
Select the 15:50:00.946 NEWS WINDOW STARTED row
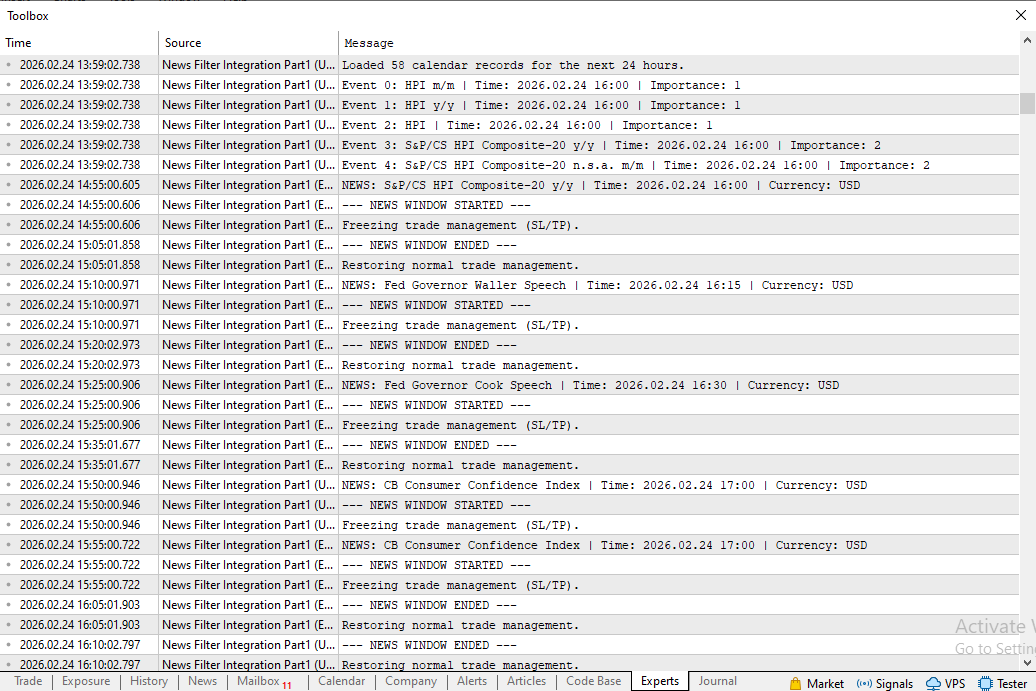509,505
